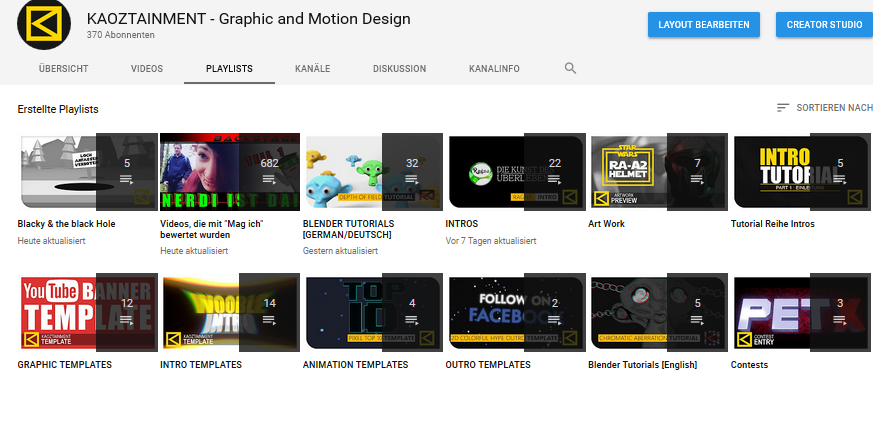Open CREATOR STUDIO
The height and width of the screenshot is (421, 873).
pyautogui.click(x=823, y=24)
